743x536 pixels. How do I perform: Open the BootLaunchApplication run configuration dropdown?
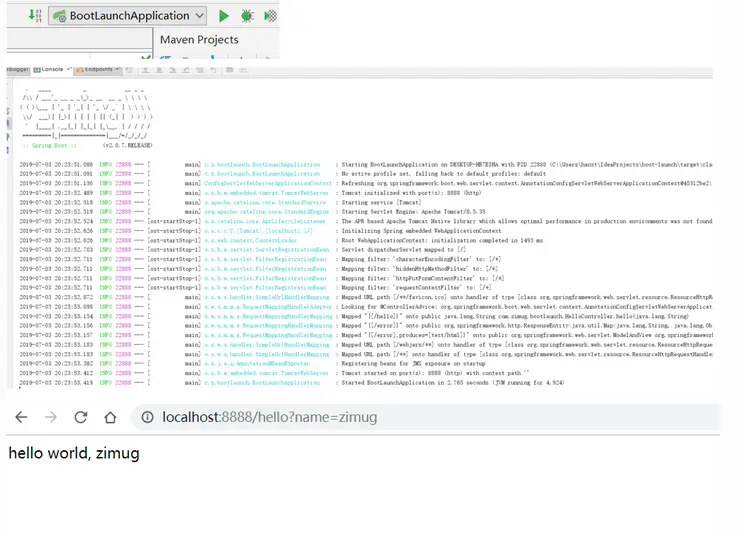tap(128, 16)
